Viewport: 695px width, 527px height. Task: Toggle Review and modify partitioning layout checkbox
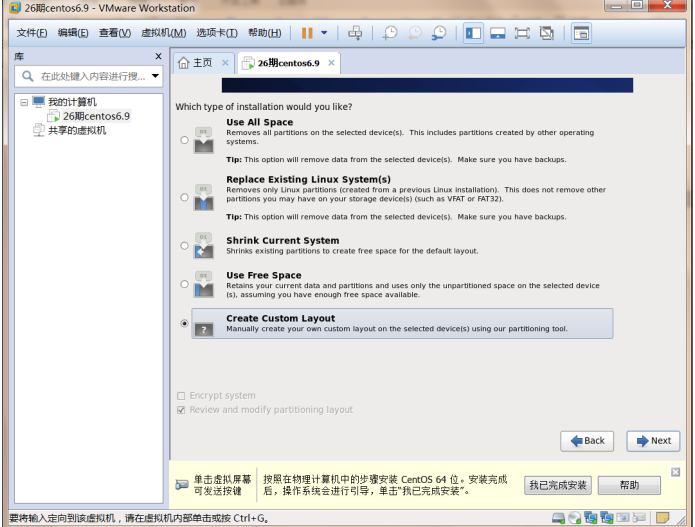[181, 410]
